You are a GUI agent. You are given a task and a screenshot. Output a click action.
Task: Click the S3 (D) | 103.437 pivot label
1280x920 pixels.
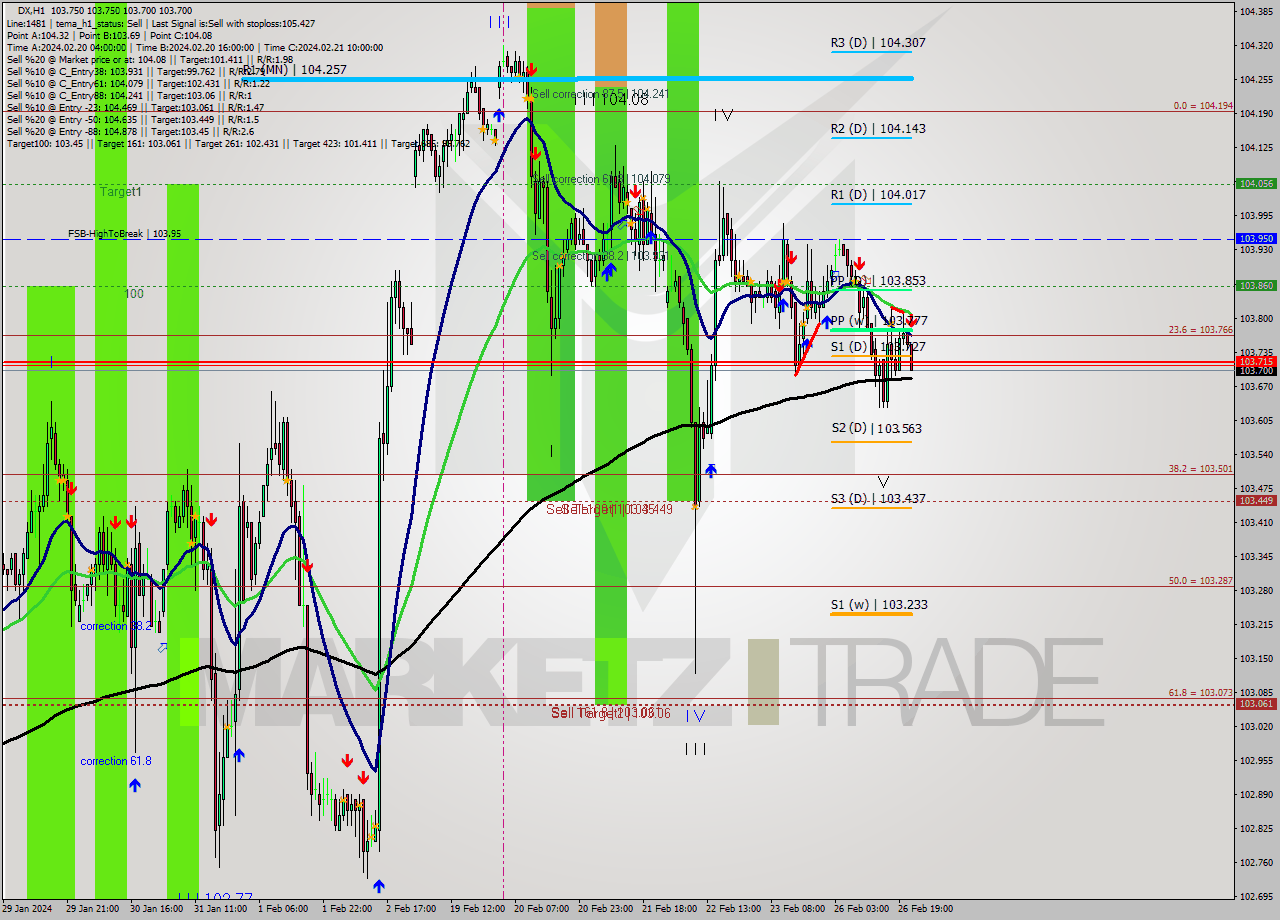point(876,498)
